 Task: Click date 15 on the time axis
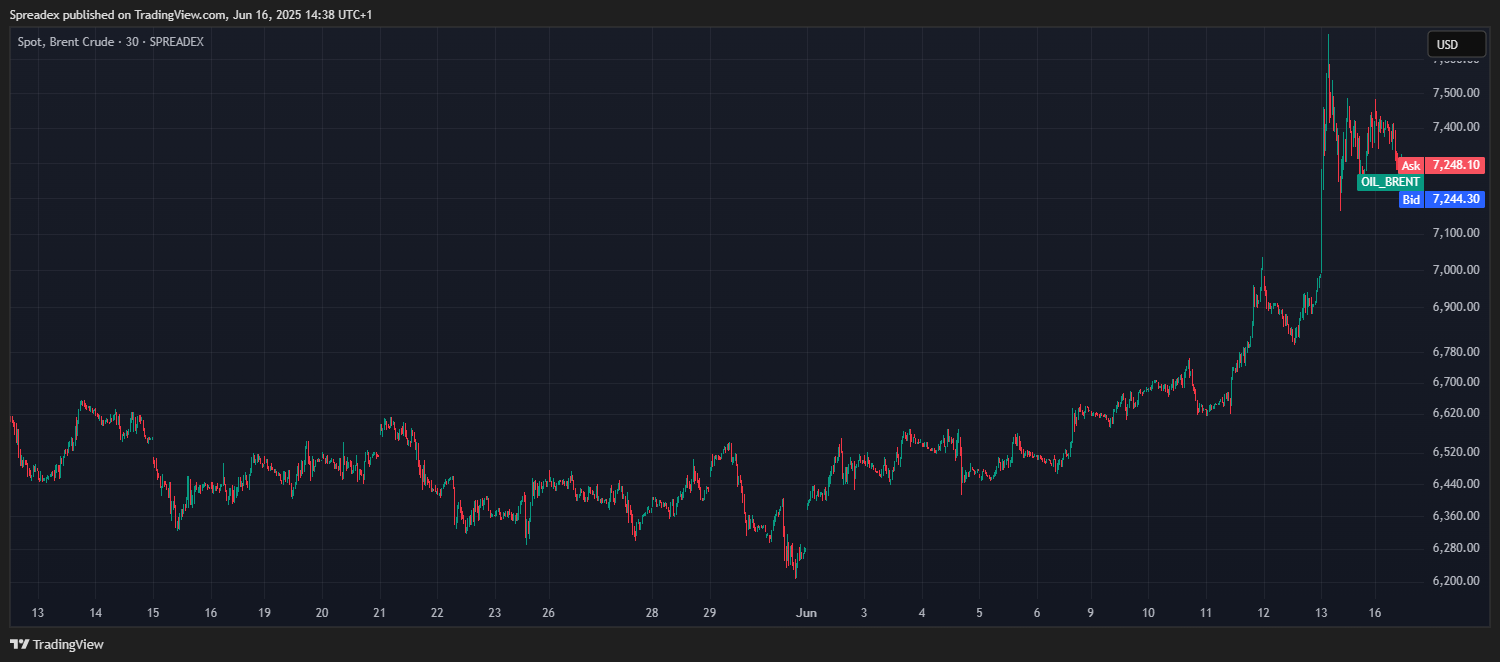pos(153,613)
